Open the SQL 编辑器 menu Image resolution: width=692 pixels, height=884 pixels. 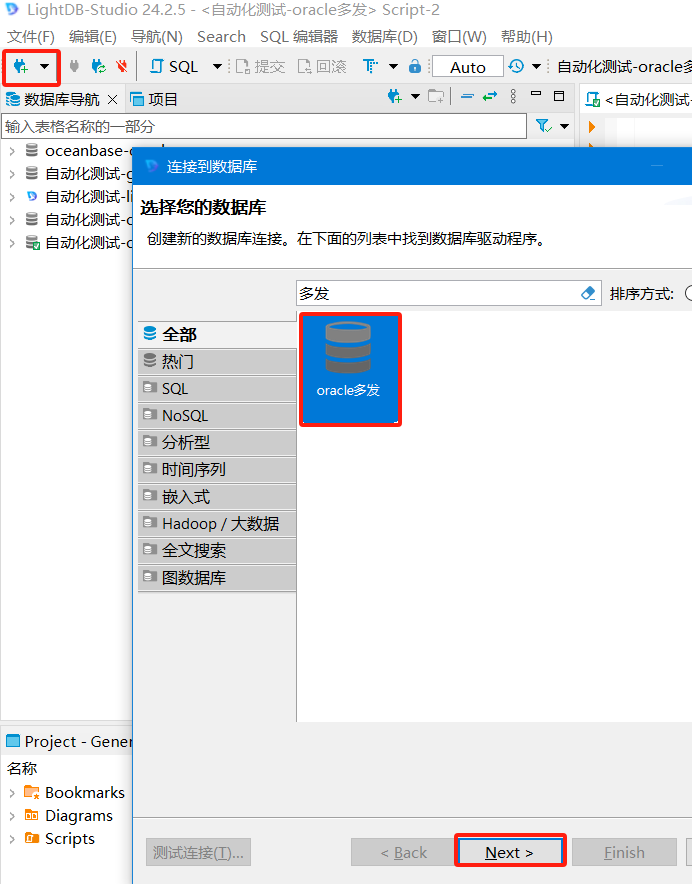click(x=299, y=37)
